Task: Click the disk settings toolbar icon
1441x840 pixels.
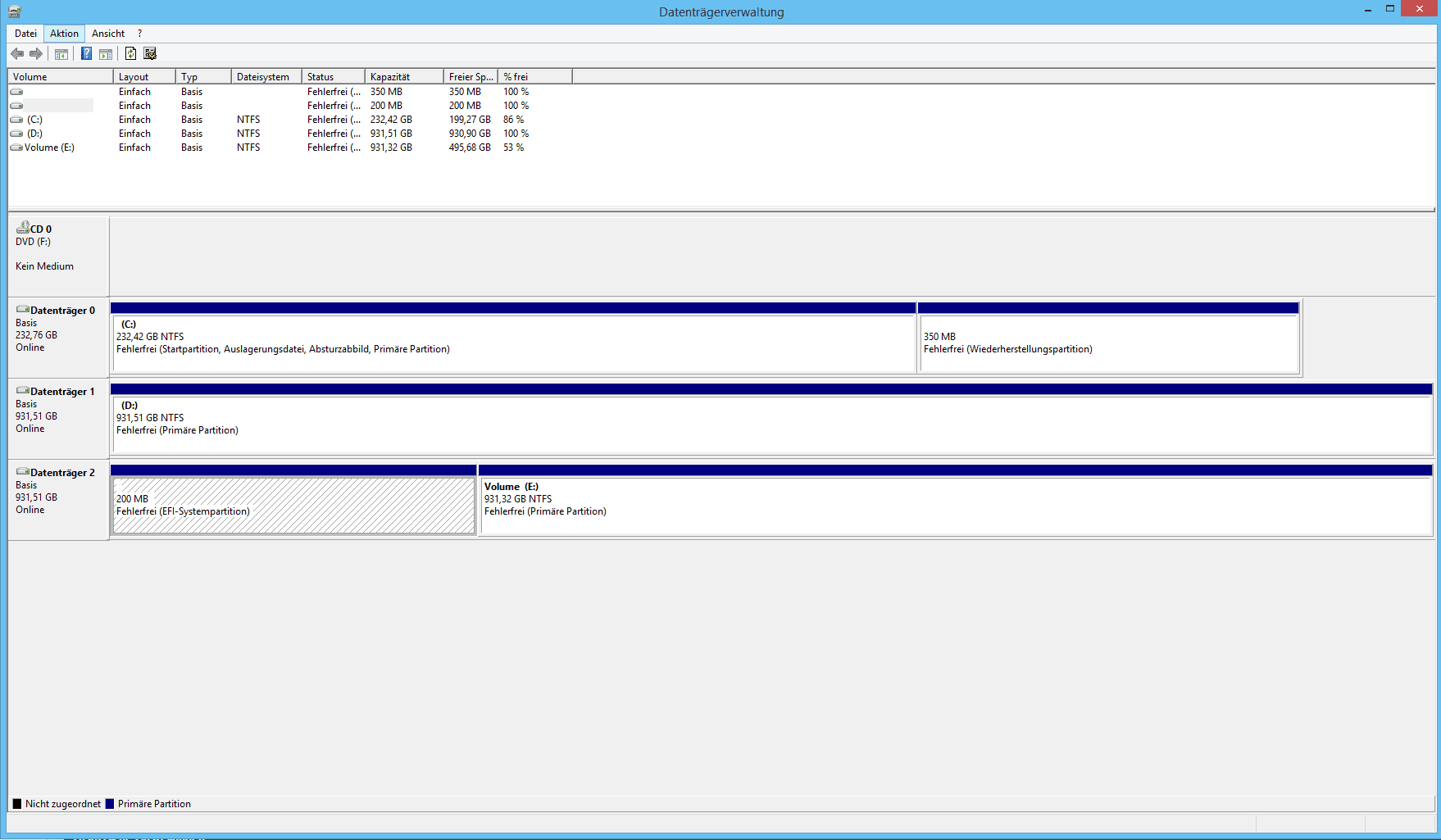Action: click(150, 54)
